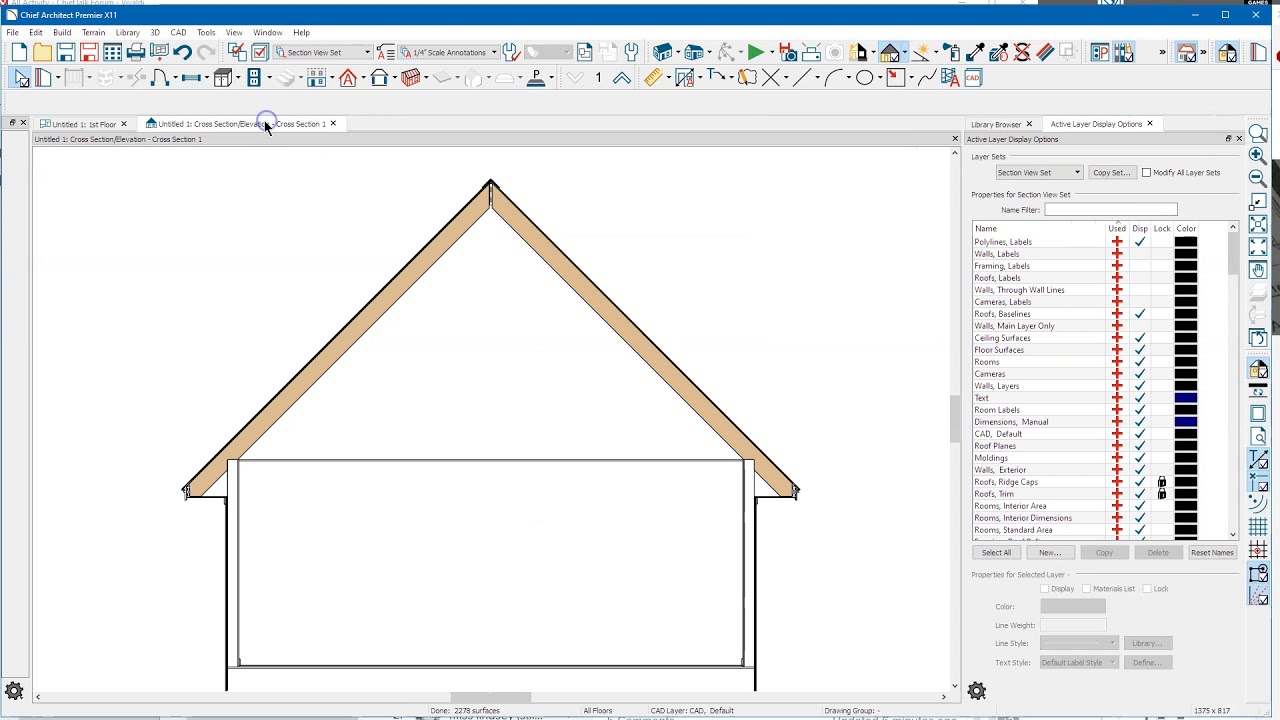Close the Active Layer Display Options tab
The width and height of the screenshot is (1280, 720).
click(1149, 124)
